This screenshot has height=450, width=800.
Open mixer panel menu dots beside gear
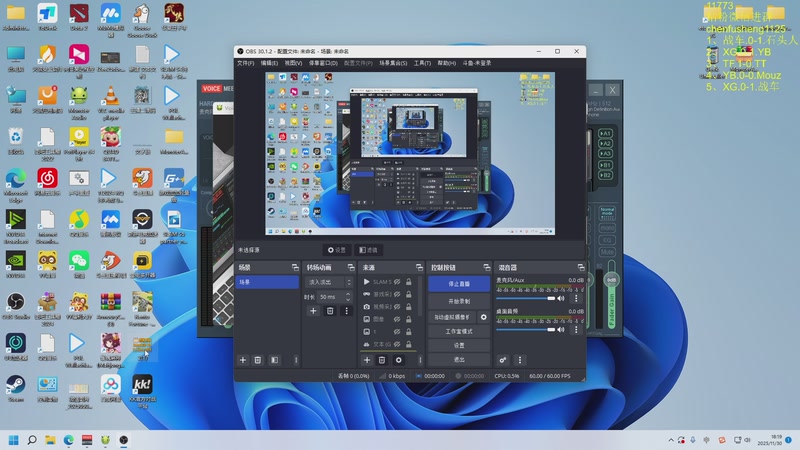519,360
